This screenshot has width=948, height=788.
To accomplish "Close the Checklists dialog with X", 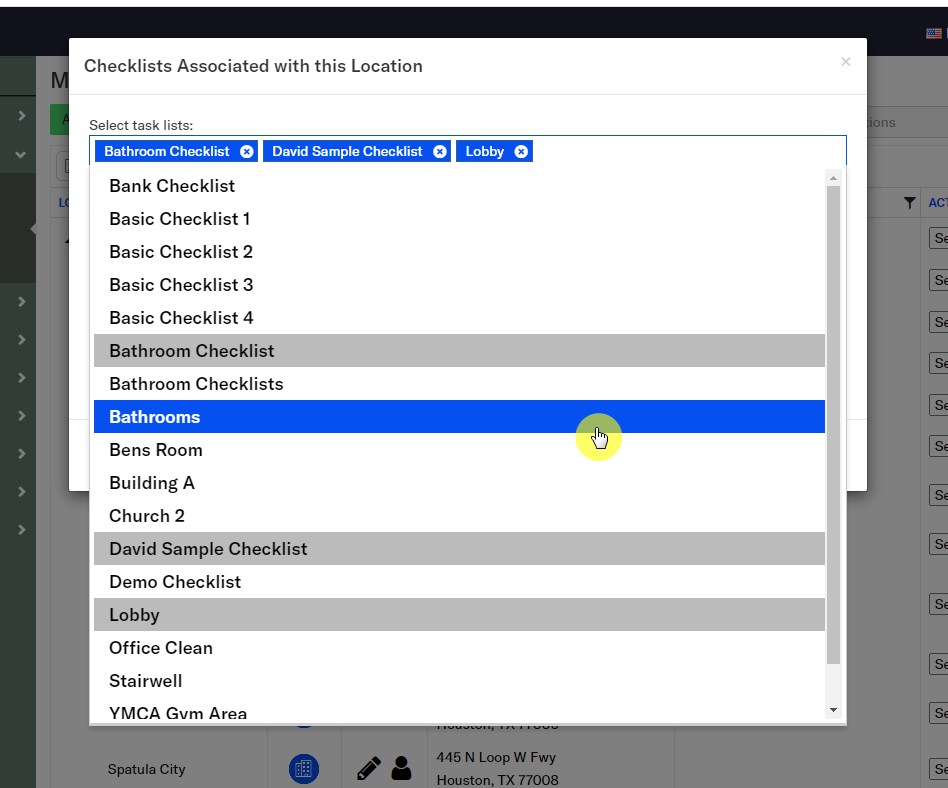I will pyautogui.click(x=845, y=62).
